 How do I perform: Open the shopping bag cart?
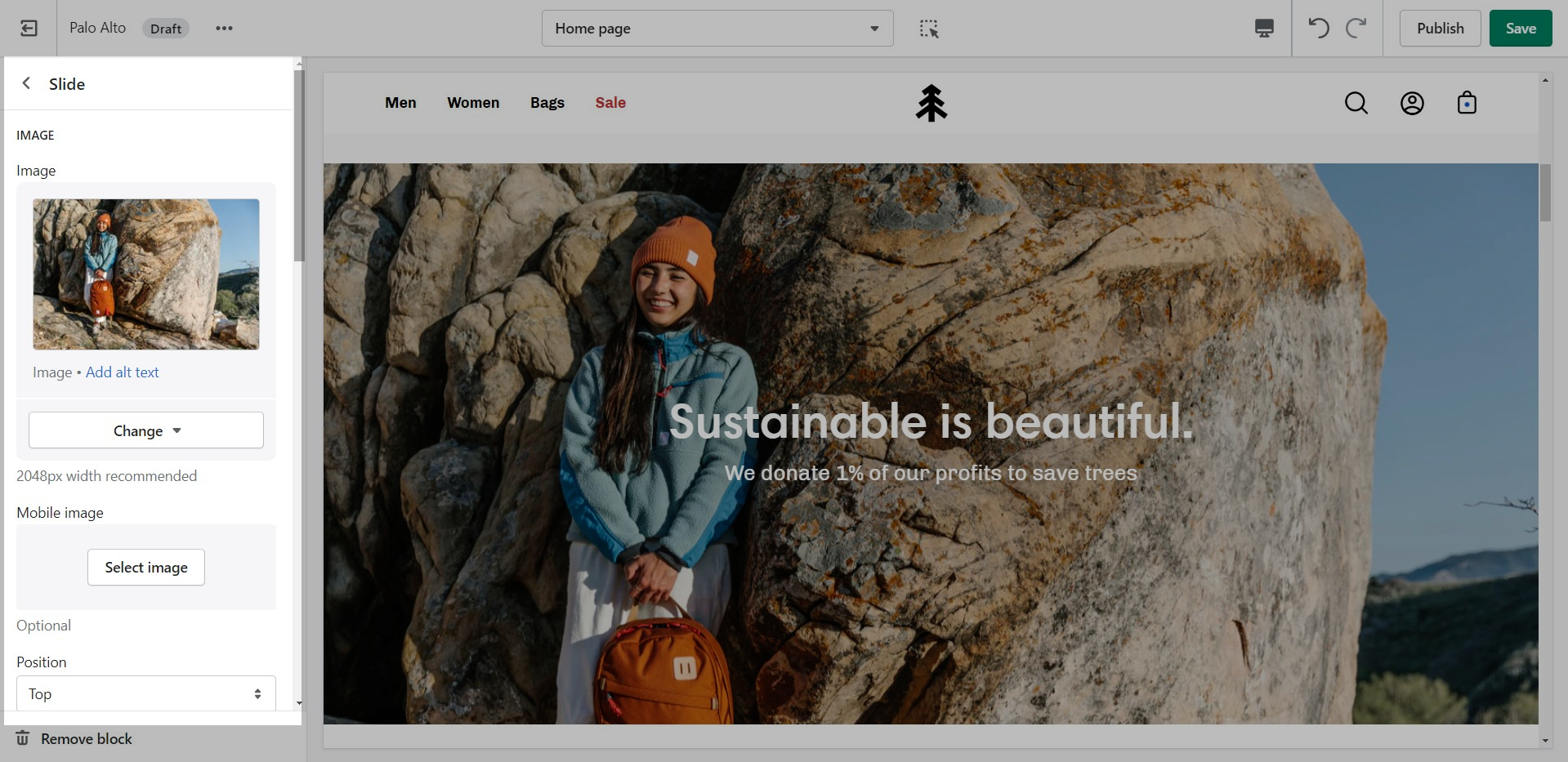pos(1467,103)
